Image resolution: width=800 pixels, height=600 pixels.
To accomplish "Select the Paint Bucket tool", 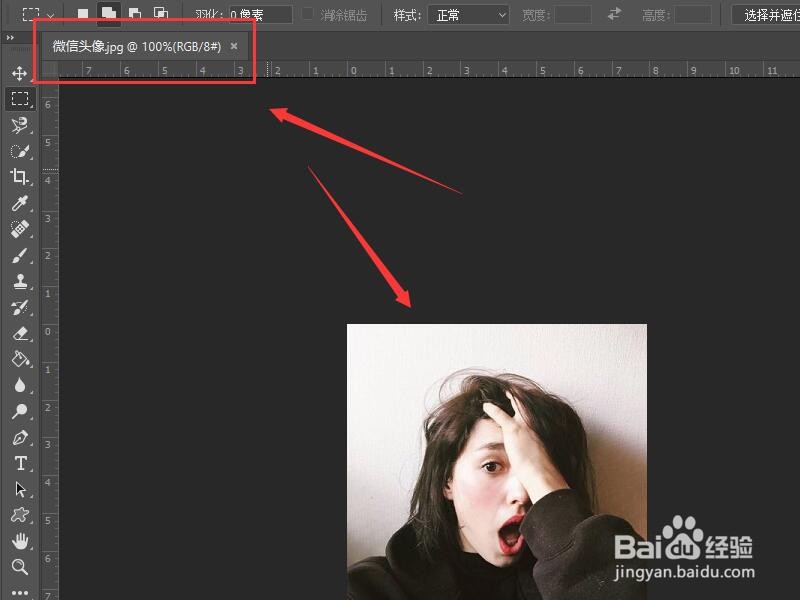I will click(x=20, y=359).
